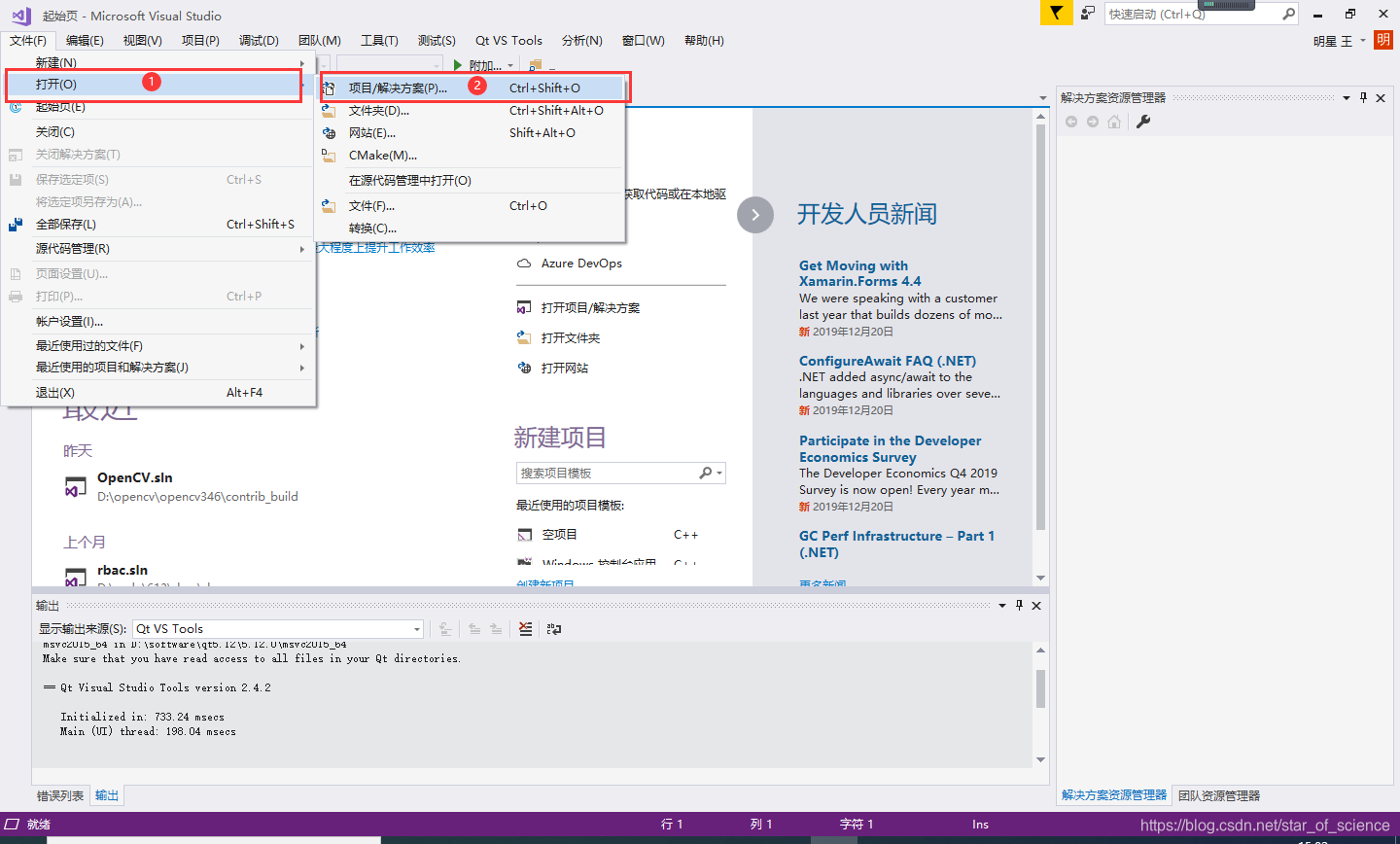Image resolution: width=1400 pixels, height=844 pixels.
Task: Expand the search project templates dropdown arrow
Action: click(719, 474)
